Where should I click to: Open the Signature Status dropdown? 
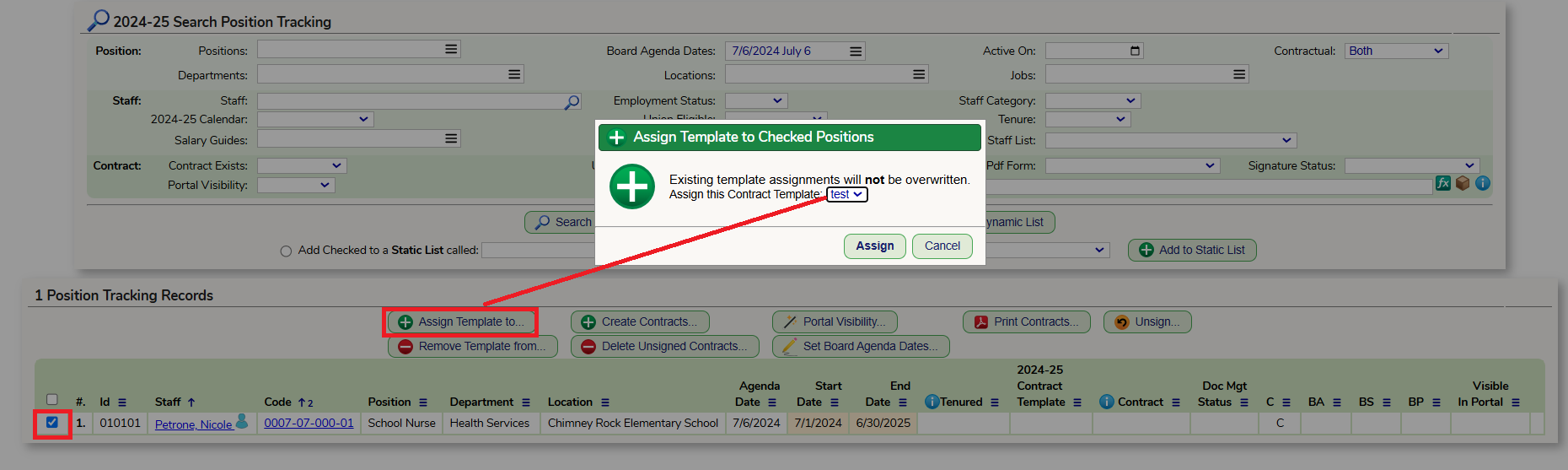1412,165
